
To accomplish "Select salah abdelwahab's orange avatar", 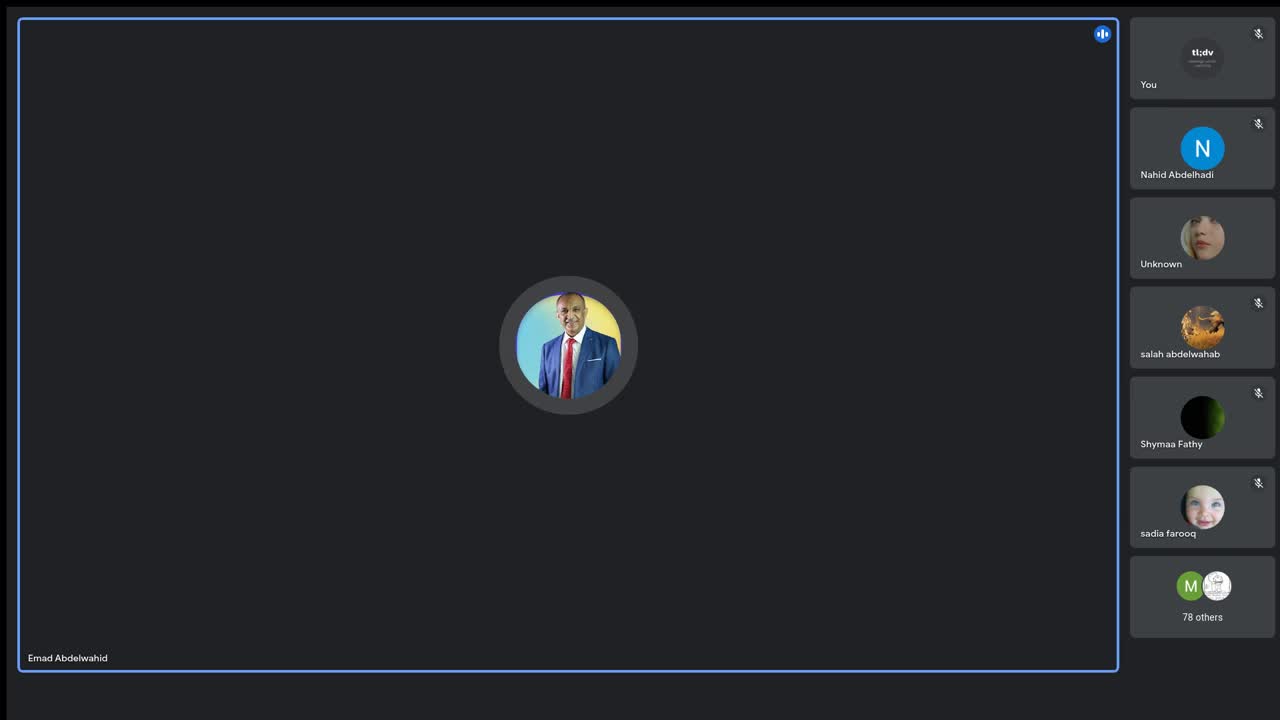I will 1202,327.
